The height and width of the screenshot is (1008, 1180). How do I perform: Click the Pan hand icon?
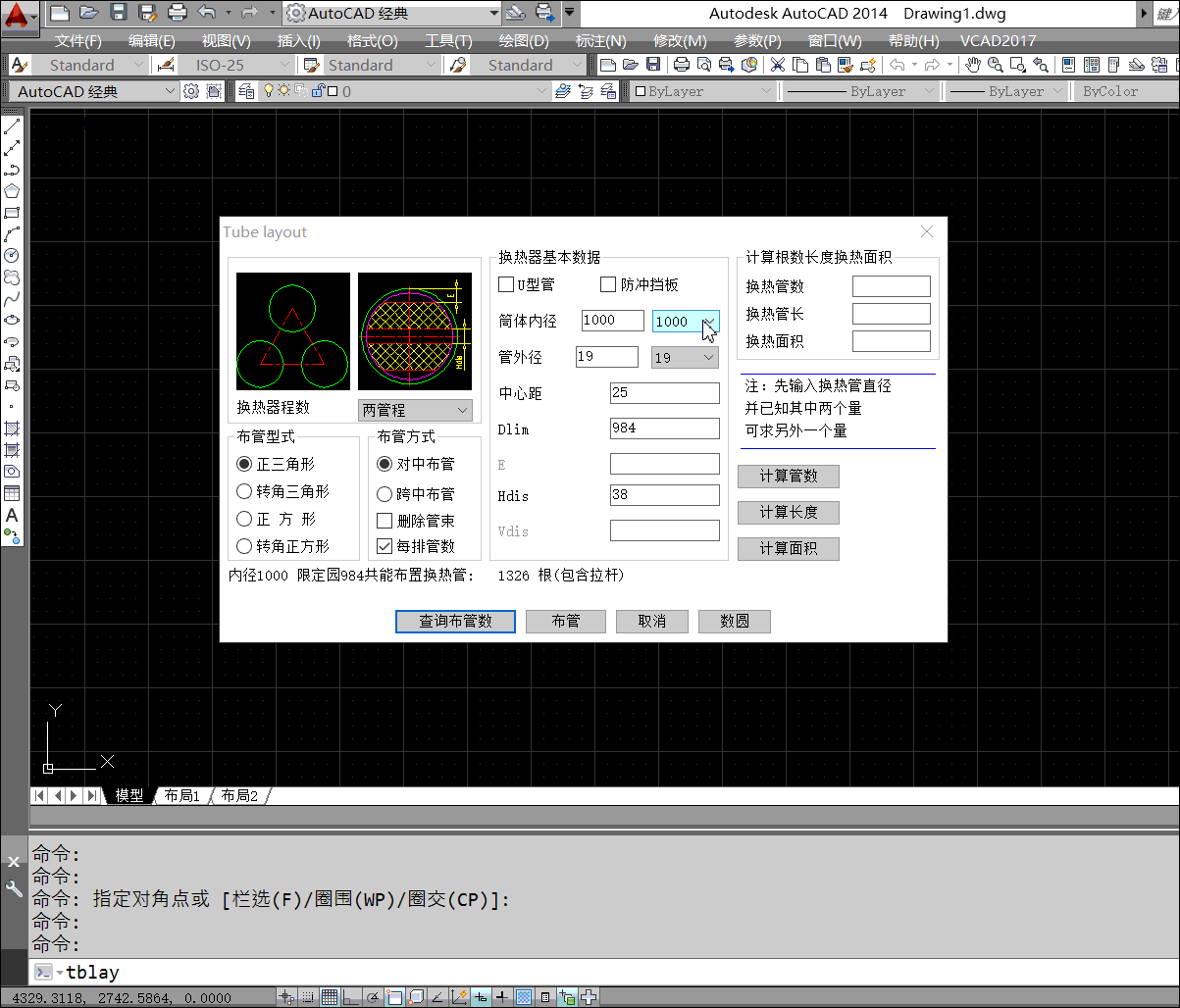point(972,65)
